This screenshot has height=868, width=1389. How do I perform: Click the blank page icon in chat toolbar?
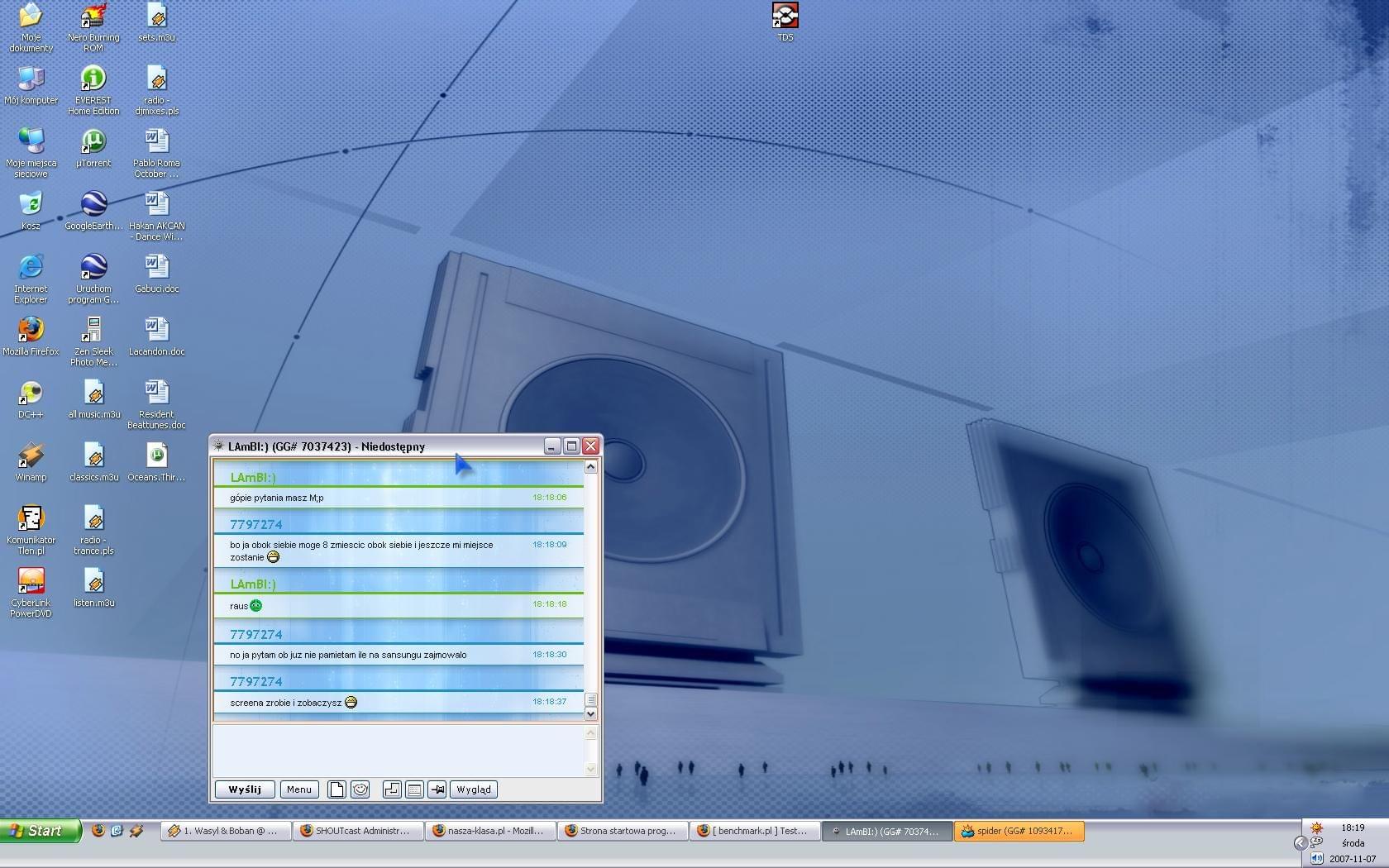337,789
